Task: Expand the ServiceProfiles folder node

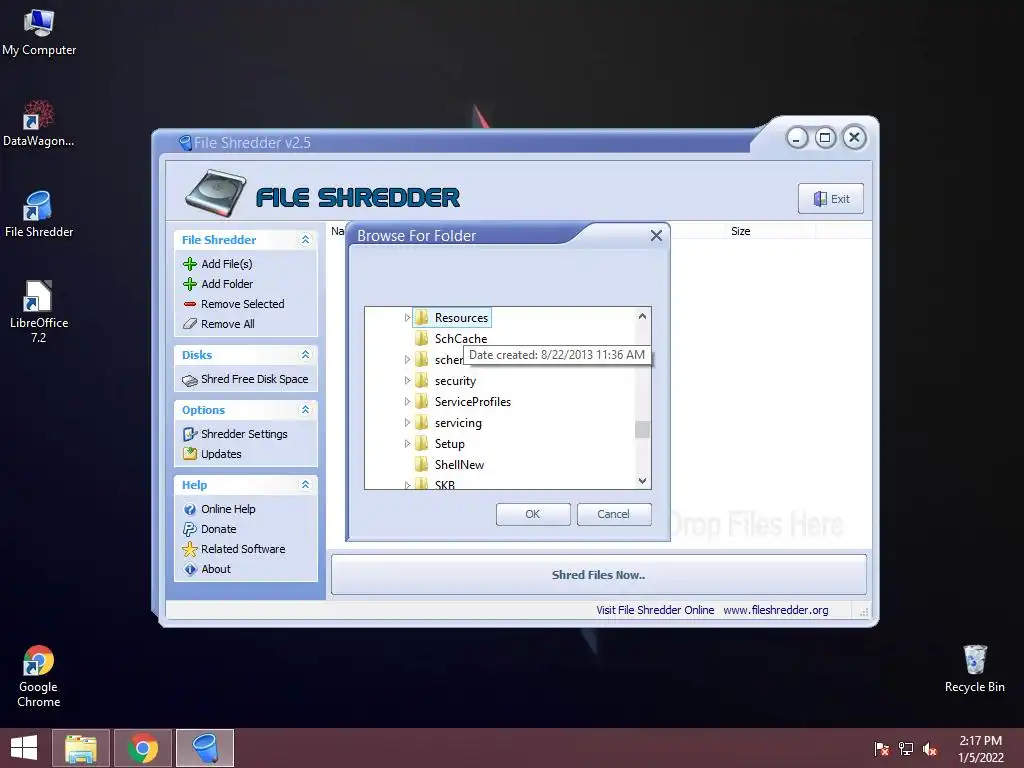Action: (407, 402)
